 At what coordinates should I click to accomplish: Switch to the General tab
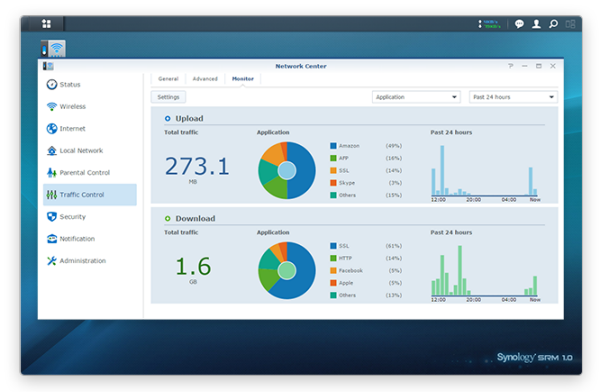(x=168, y=79)
